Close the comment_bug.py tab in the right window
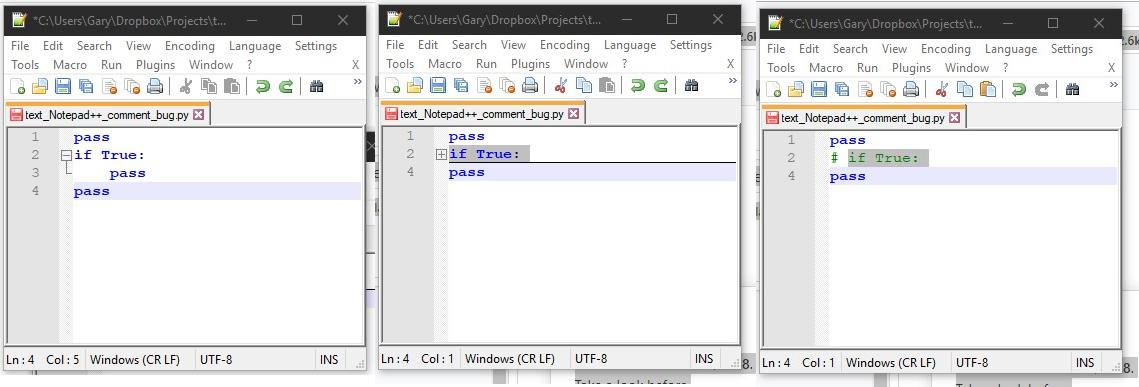The image size is (1139, 387). tap(954, 117)
